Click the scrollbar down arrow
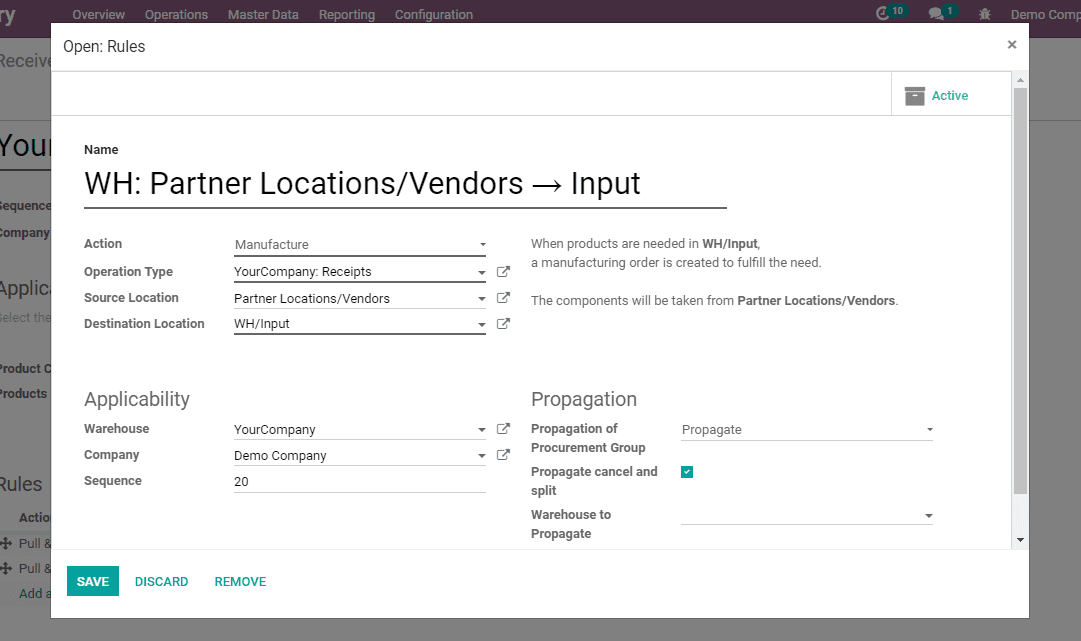The width and height of the screenshot is (1081, 641). tap(1020, 540)
